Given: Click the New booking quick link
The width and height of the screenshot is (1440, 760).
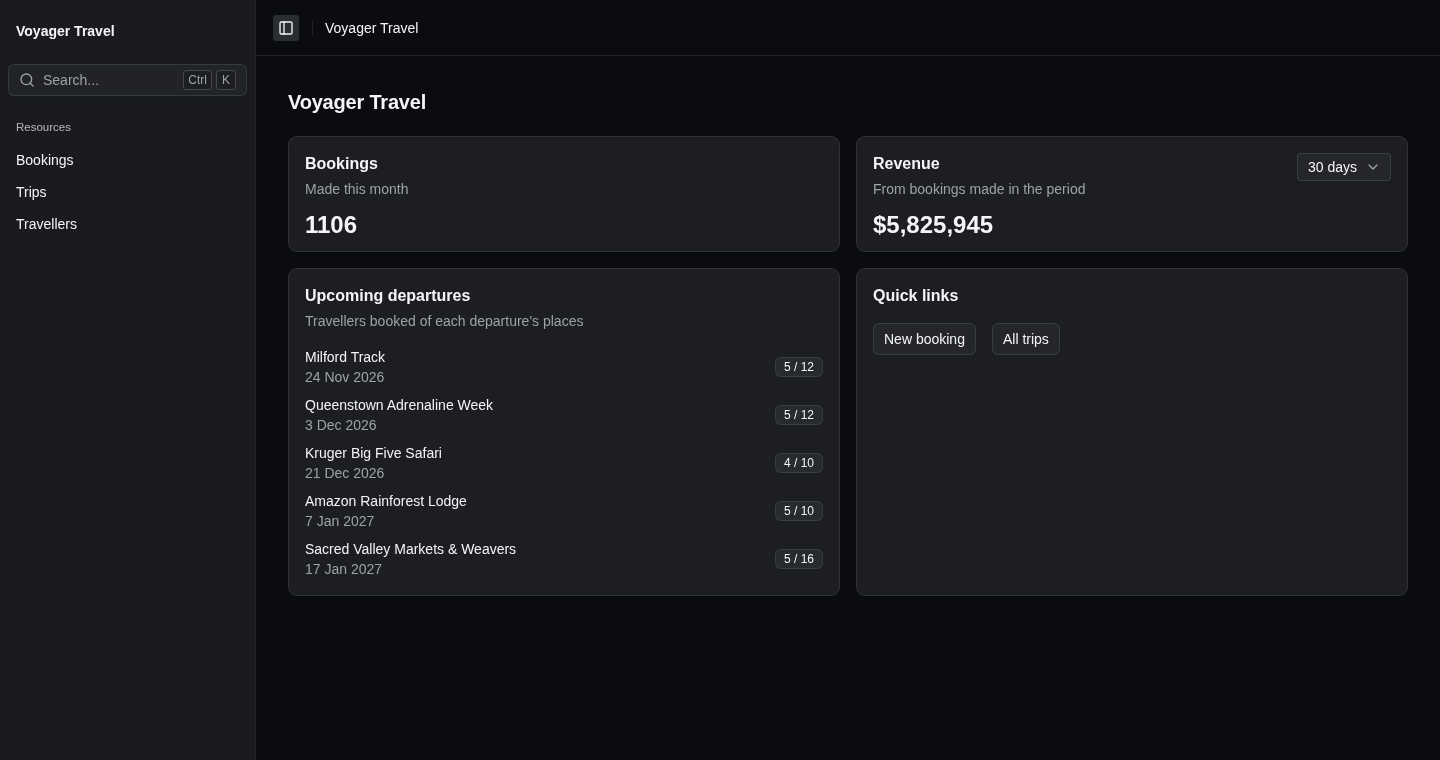Looking at the screenshot, I should click(x=924, y=339).
